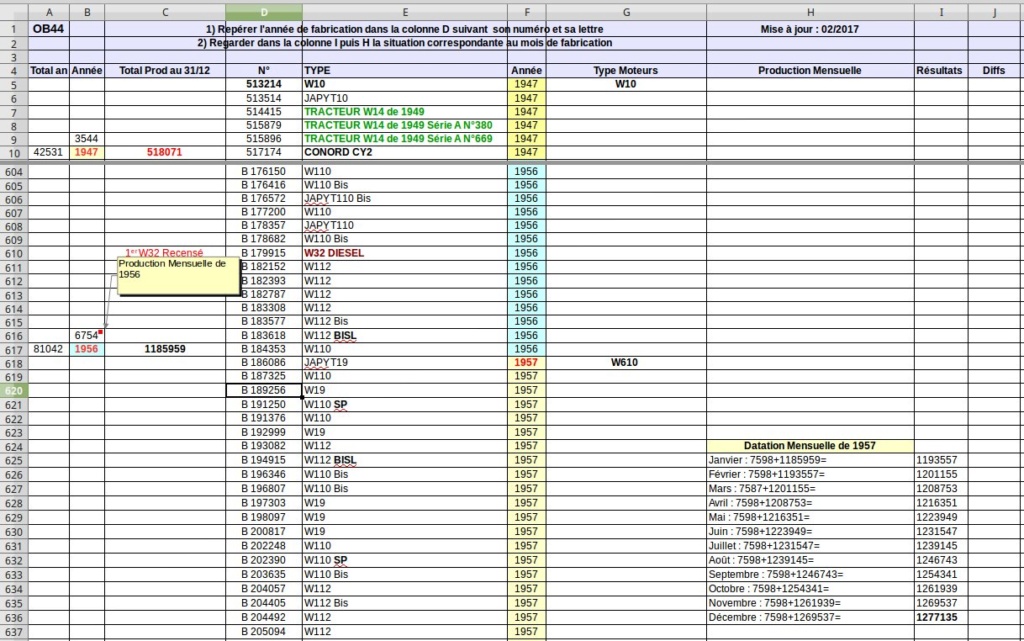Select the 'B 205094' cell

click(264, 632)
